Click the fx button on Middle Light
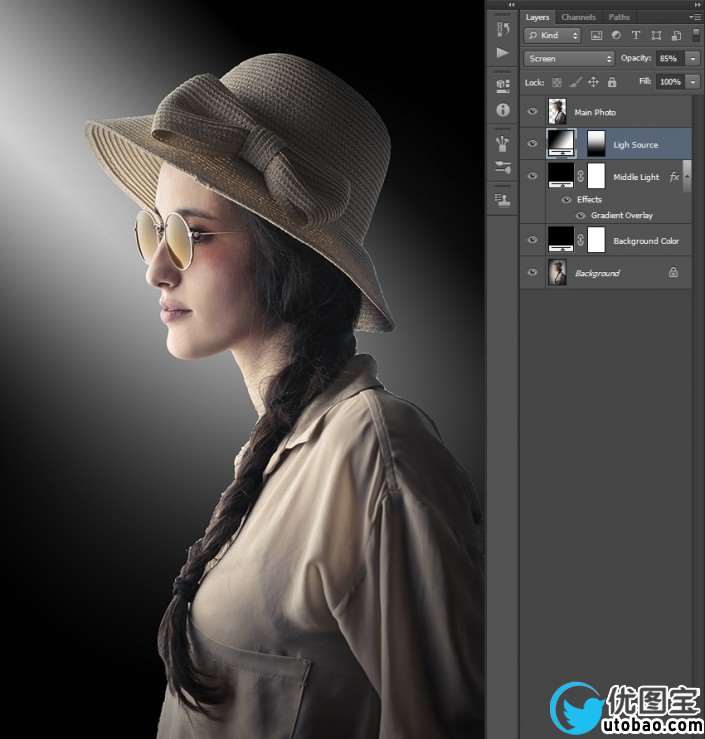The height and width of the screenshot is (739, 705). (x=674, y=177)
